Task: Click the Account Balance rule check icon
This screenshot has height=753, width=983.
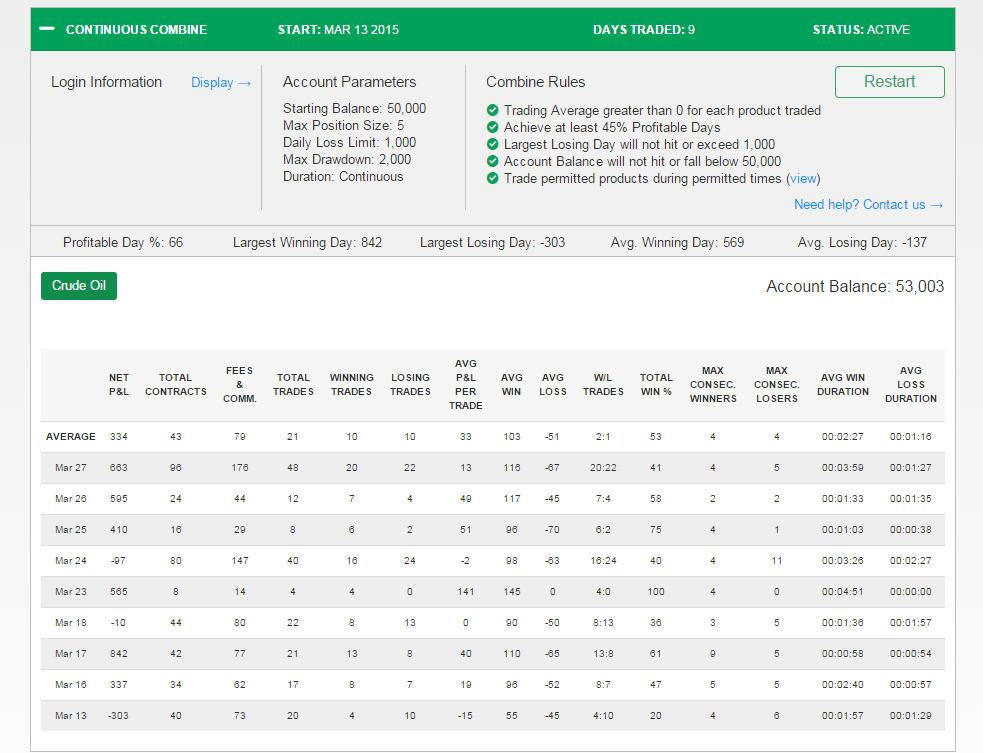Action: click(493, 161)
